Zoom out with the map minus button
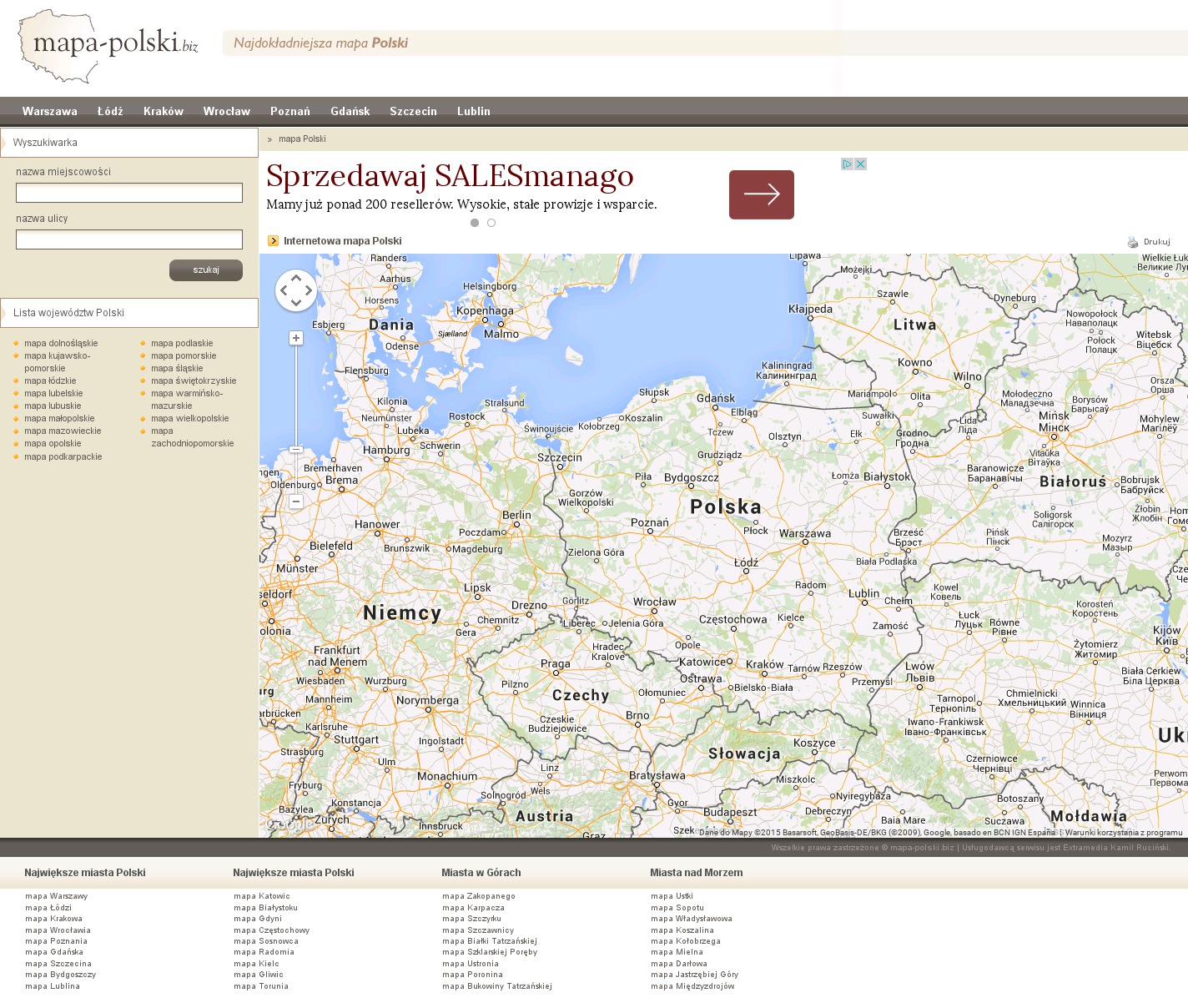The width and height of the screenshot is (1188, 1008). click(296, 501)
